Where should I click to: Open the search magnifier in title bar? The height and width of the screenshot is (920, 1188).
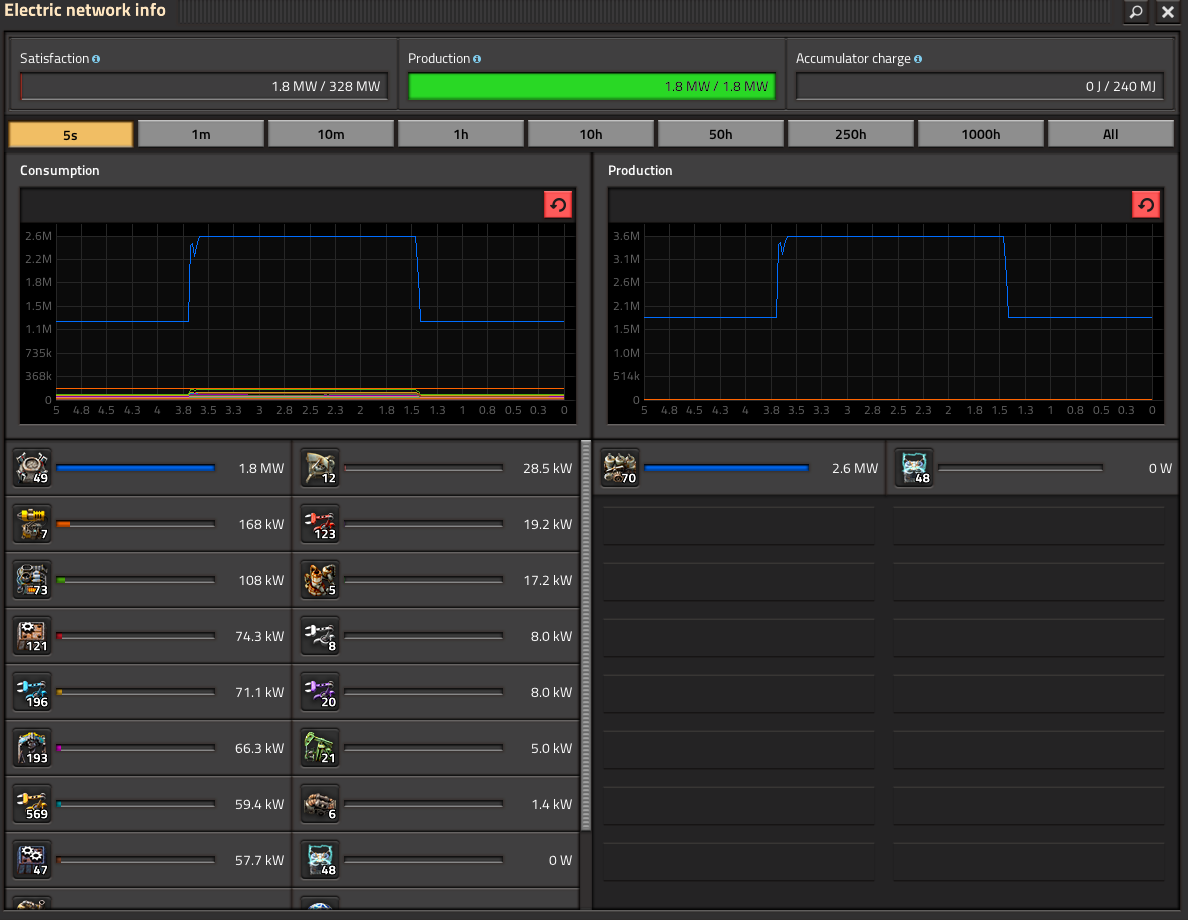click(x=1136, y=11)
